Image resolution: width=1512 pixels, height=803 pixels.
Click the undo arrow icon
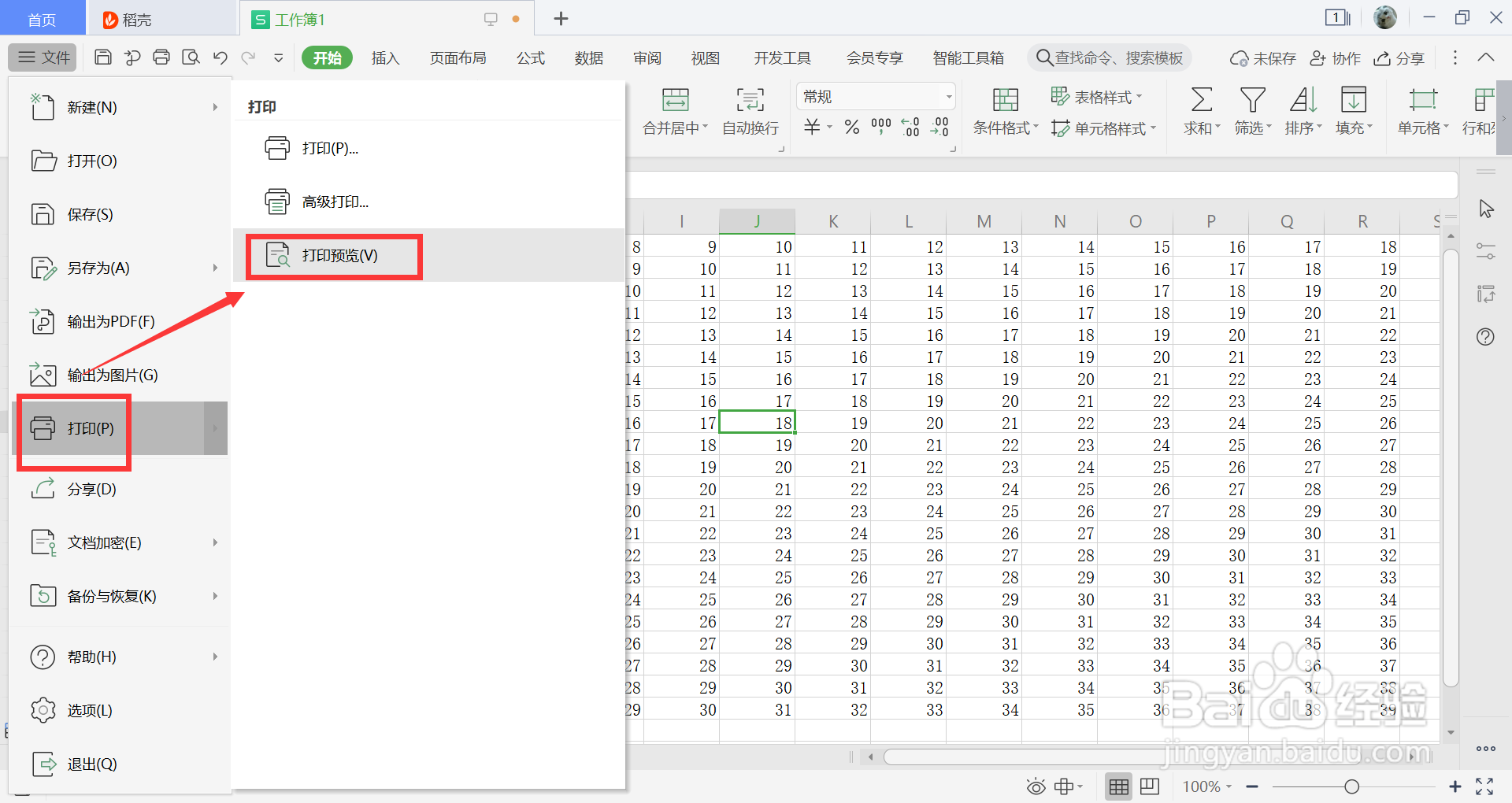220,57
